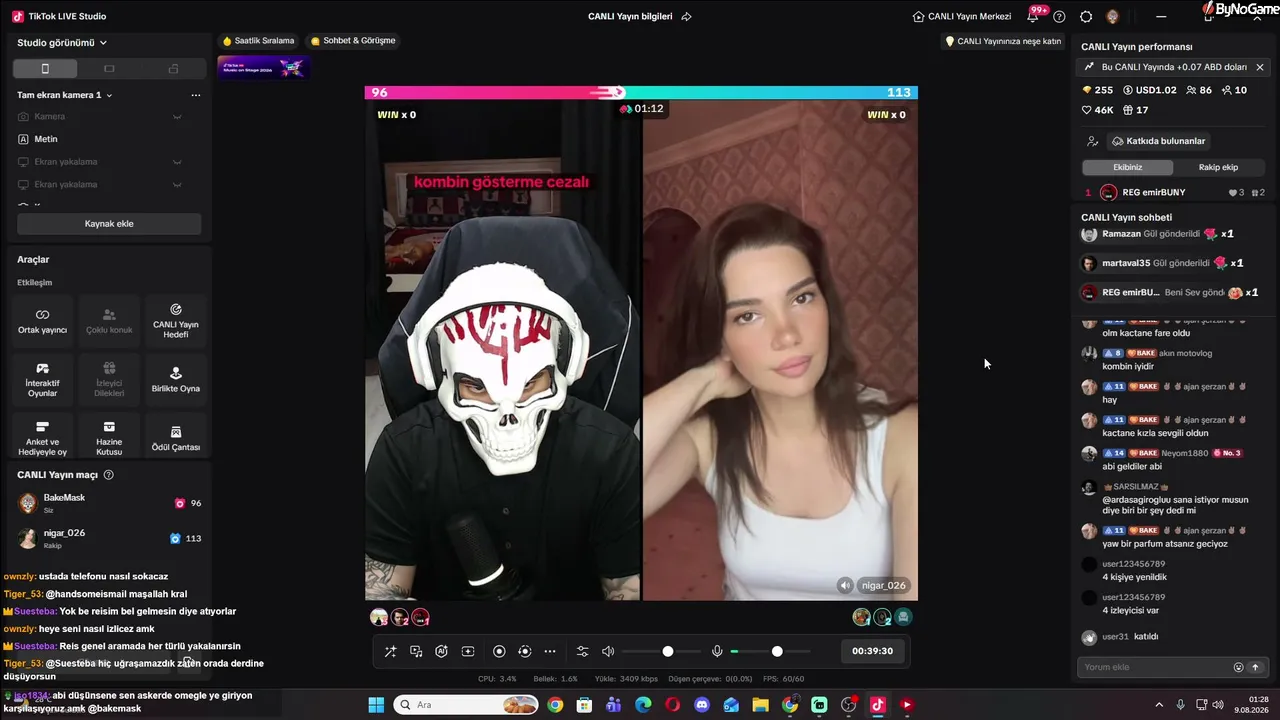Open the Katkıda bulunanlar section

click(x=1158, y=141)
